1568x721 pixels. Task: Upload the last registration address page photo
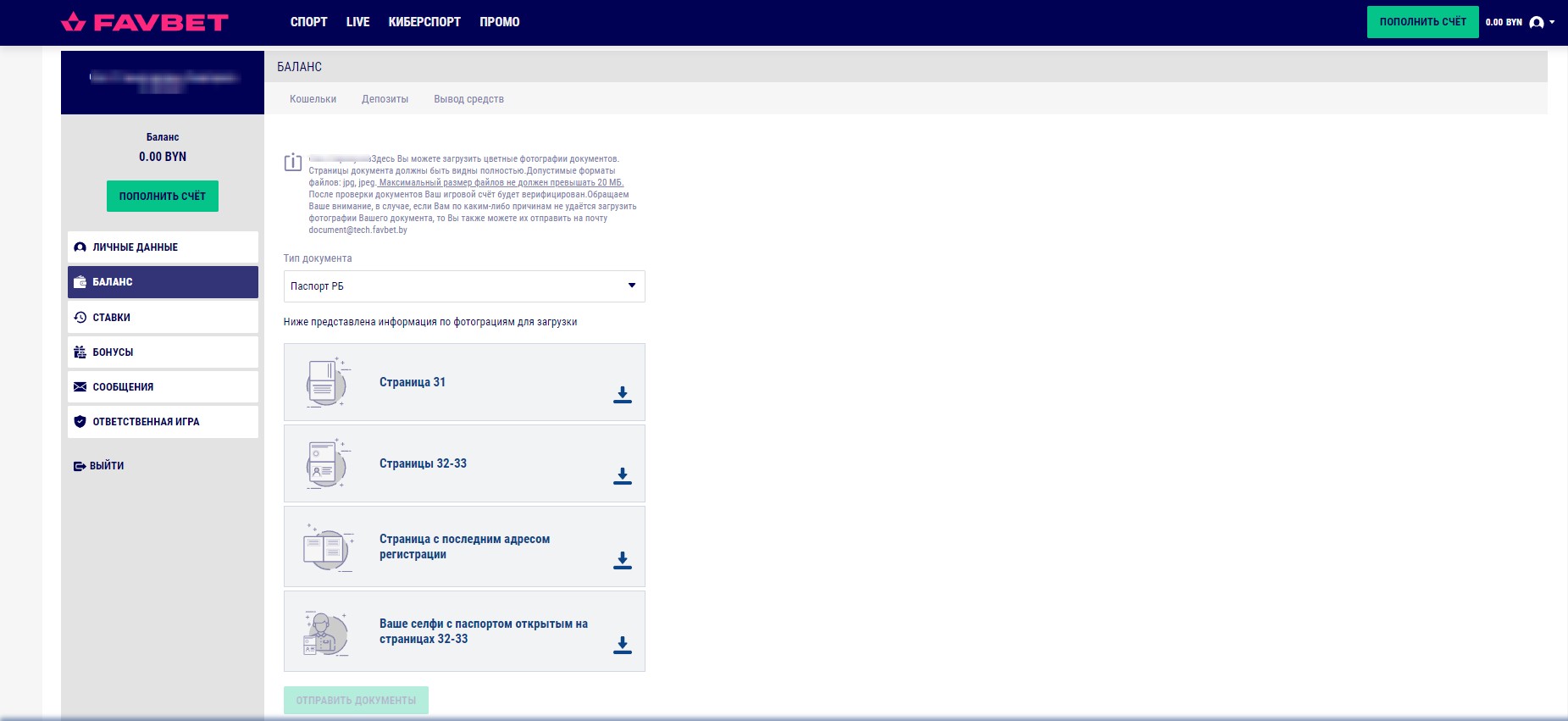623,560
